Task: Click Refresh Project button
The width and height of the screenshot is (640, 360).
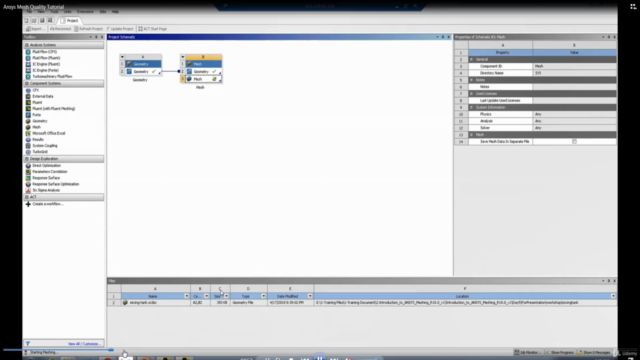Action: coord(89,29)
